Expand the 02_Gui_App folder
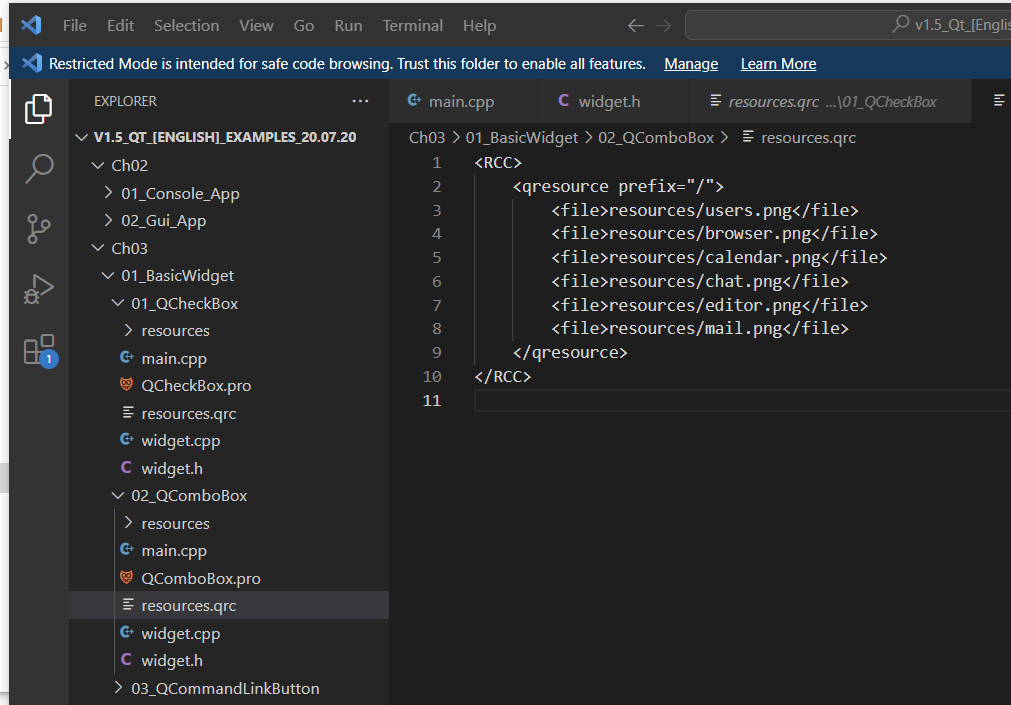This screenshot has height=705, width=1011. coord(108,221)
